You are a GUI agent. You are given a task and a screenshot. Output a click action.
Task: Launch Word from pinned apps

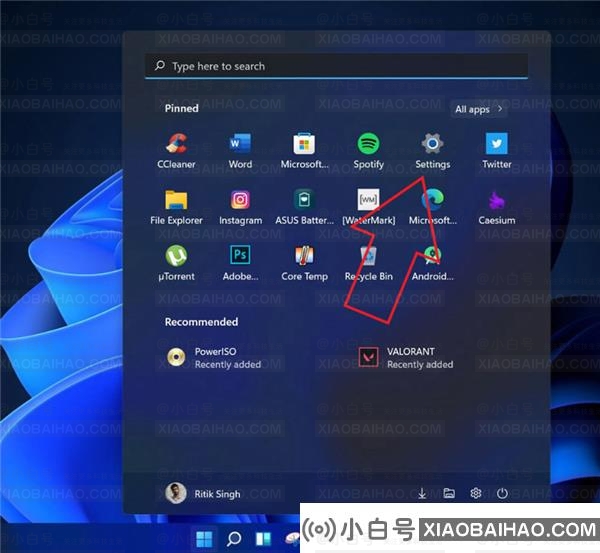pyautogui.click(x=240, y=151)
